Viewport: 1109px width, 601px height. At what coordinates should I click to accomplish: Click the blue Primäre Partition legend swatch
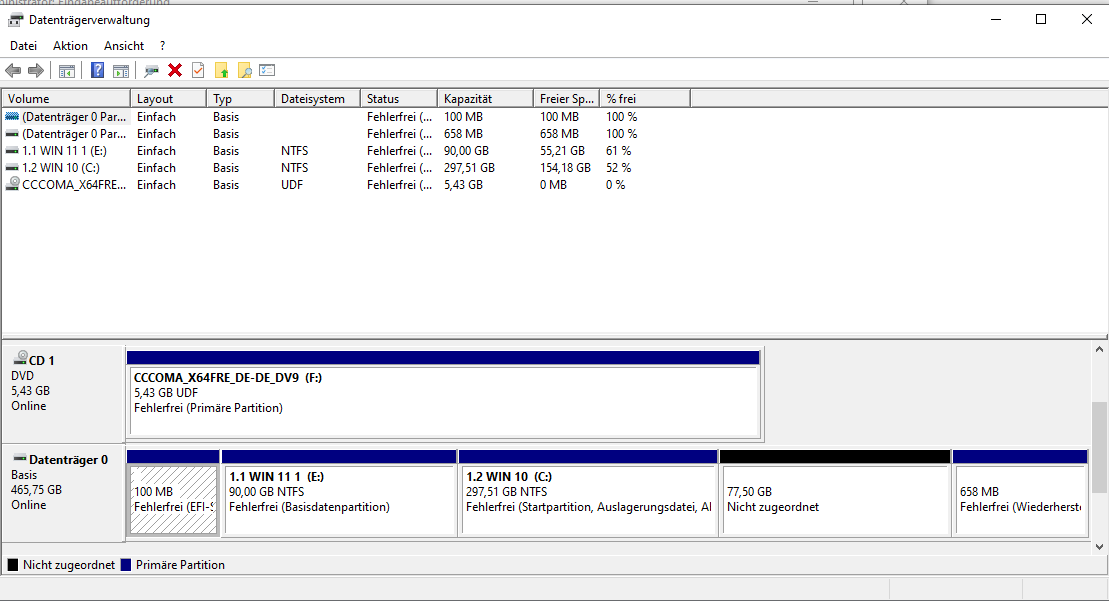(x=126, y=565)
